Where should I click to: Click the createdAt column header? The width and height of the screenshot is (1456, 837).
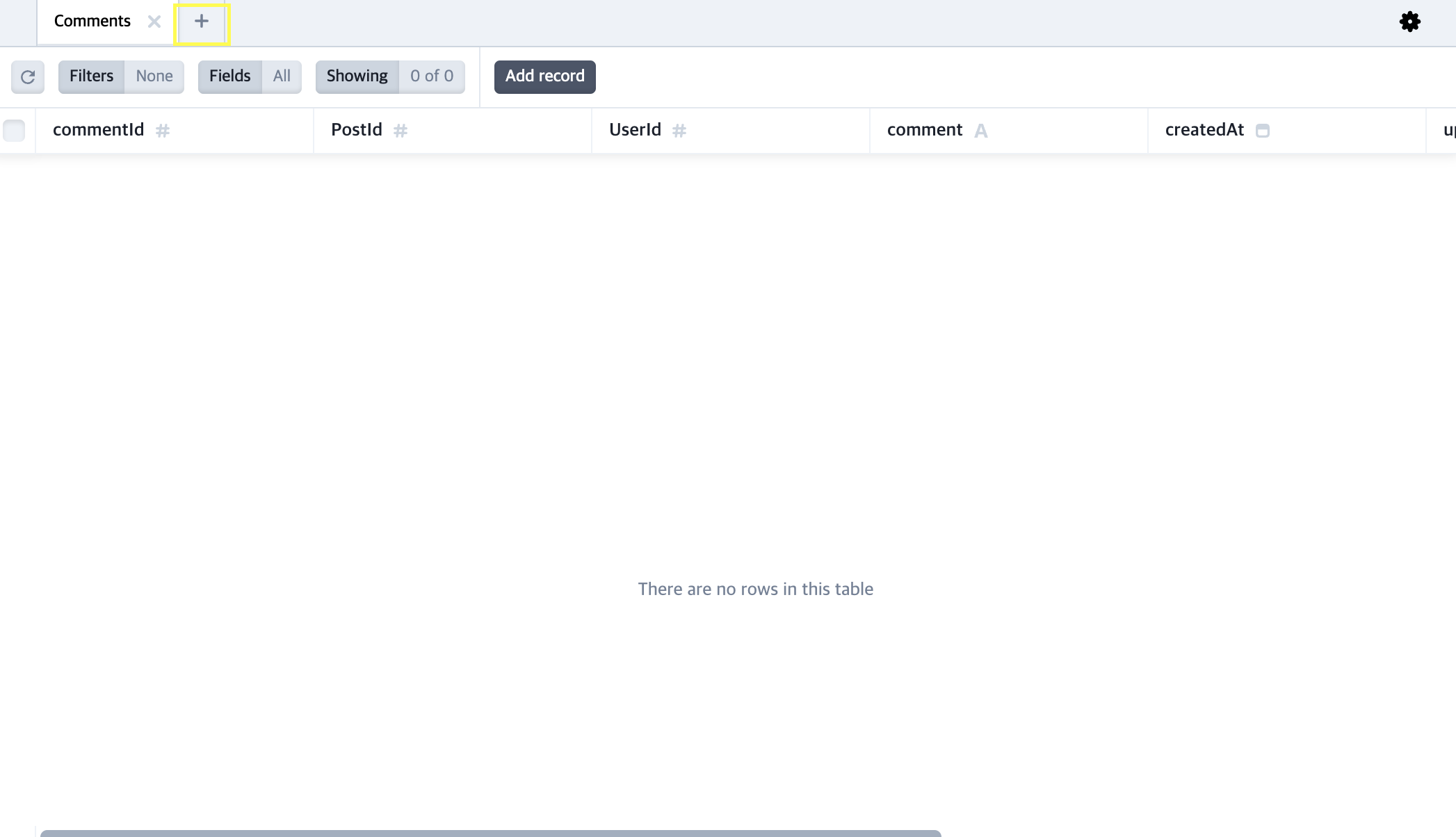(1204, 130)
